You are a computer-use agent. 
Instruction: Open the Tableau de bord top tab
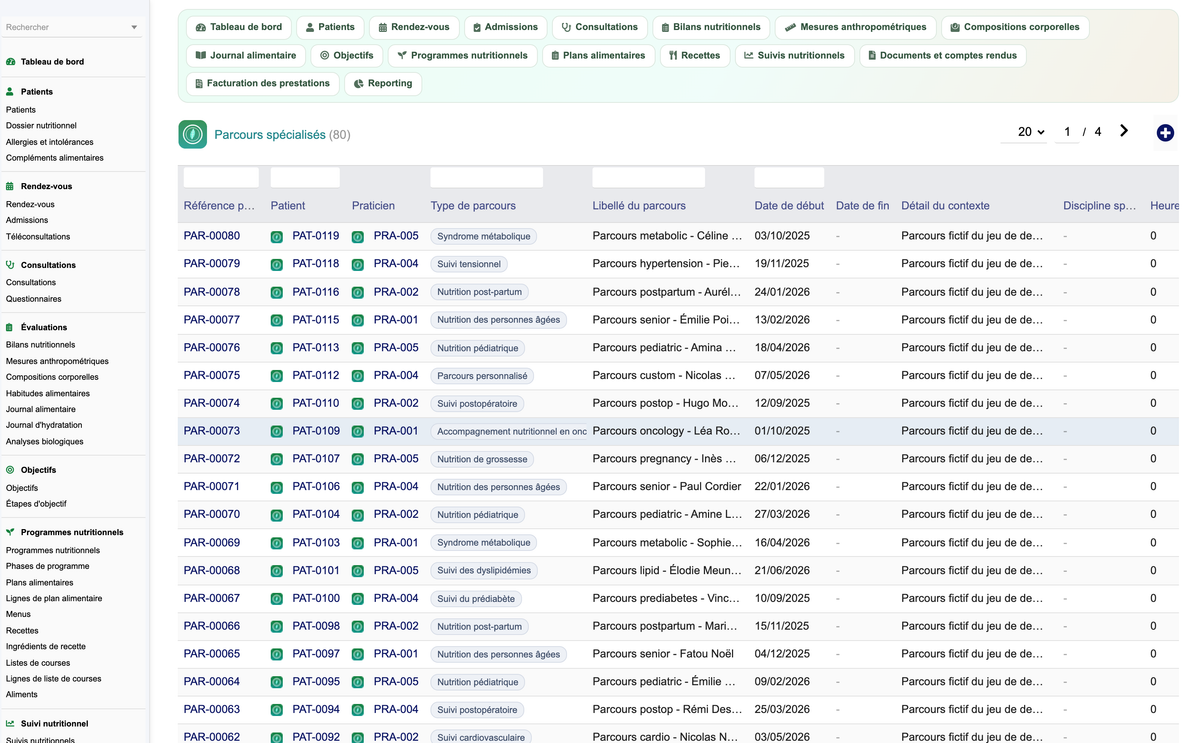(239, 27)
